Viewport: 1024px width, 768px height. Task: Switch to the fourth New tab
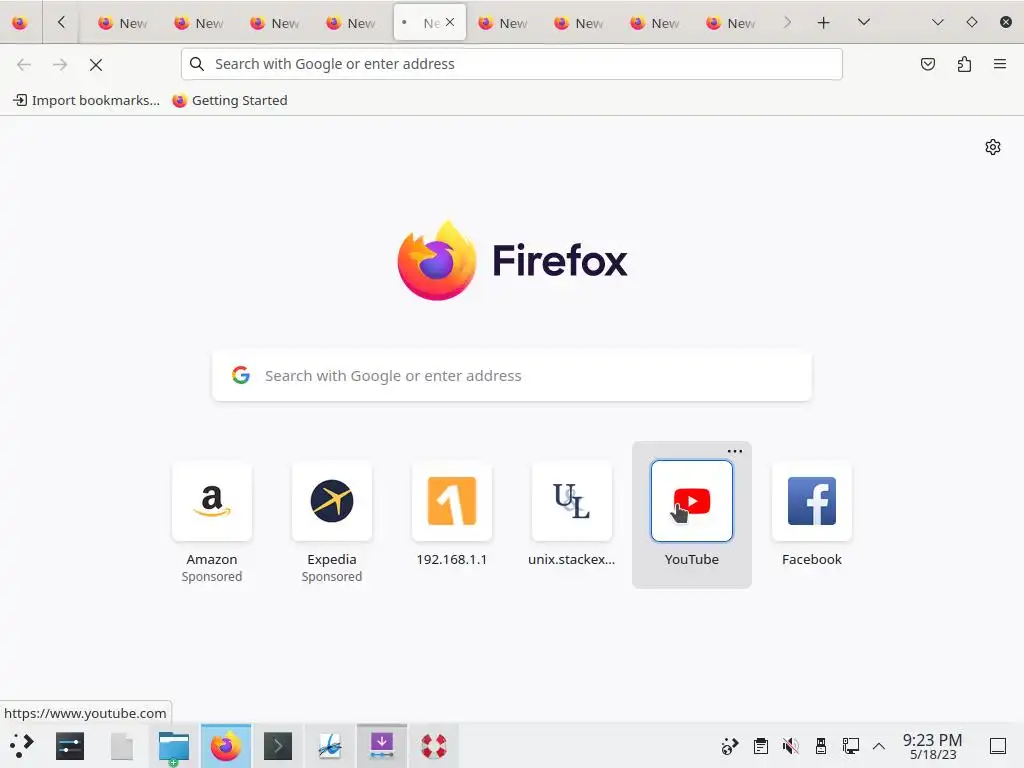(x=351, y=23)
